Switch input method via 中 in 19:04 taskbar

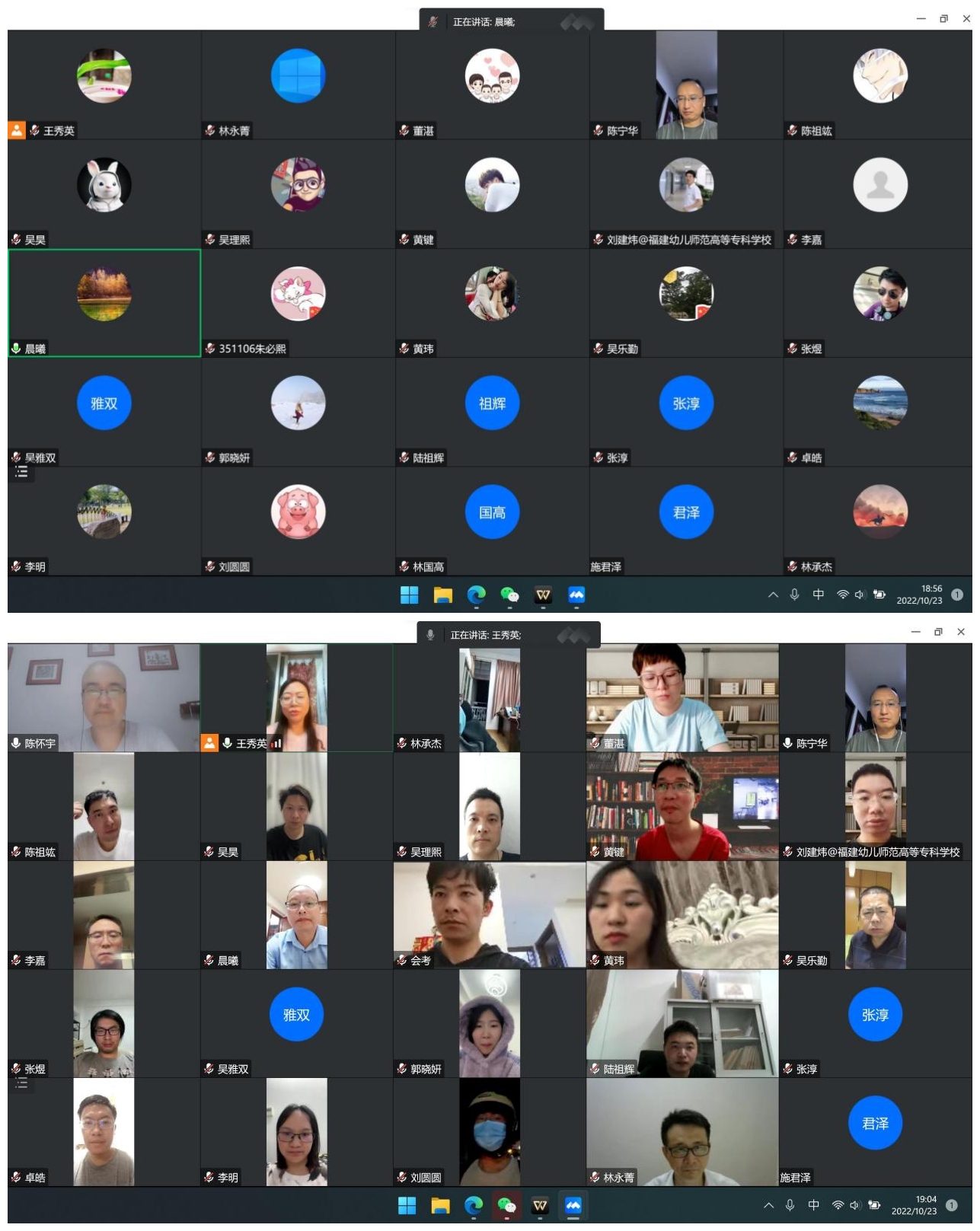[x=814, y=1205]
